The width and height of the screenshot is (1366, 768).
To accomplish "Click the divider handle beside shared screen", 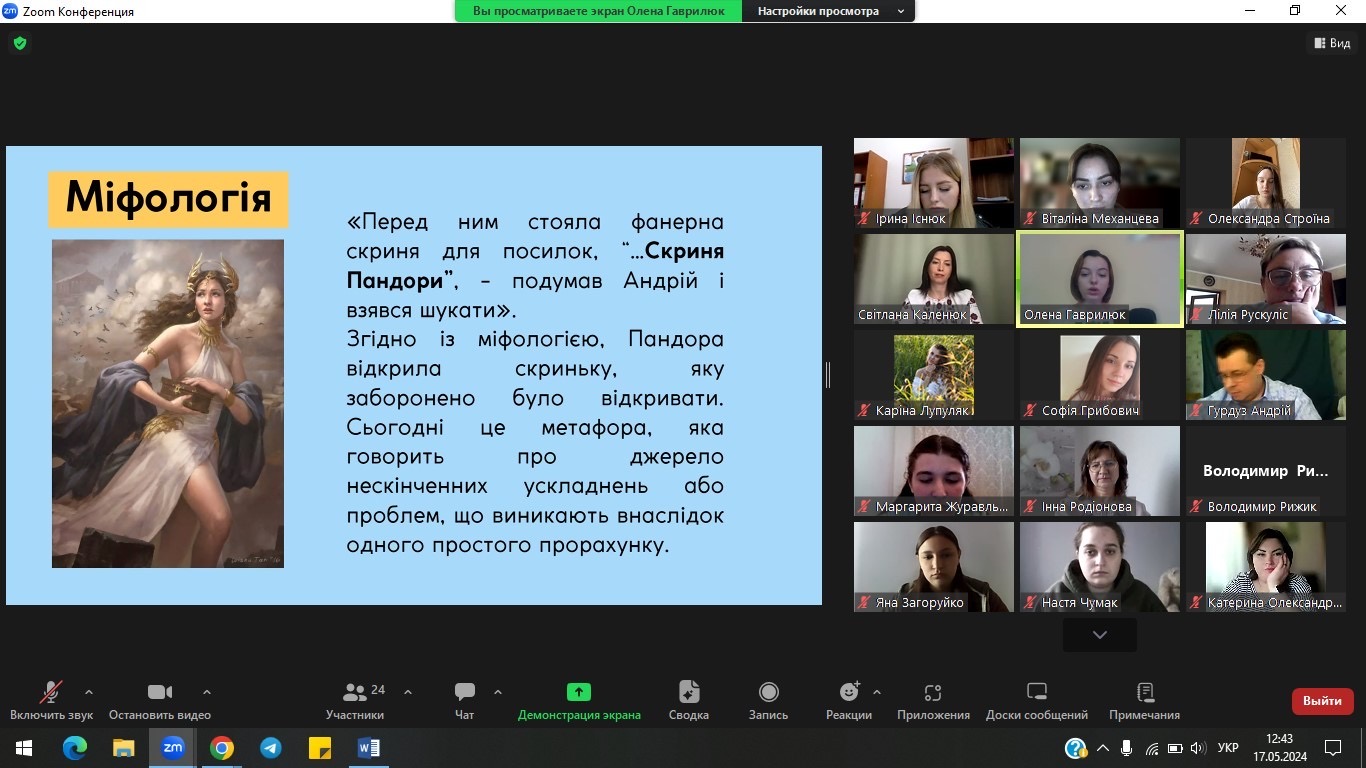I will coord(828,375).
